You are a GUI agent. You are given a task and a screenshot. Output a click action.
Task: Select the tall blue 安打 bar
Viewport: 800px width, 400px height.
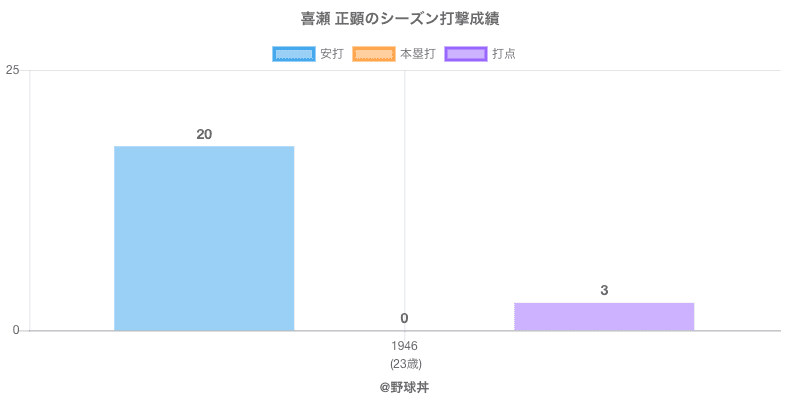pyautogui.click(x=204, y=238)
